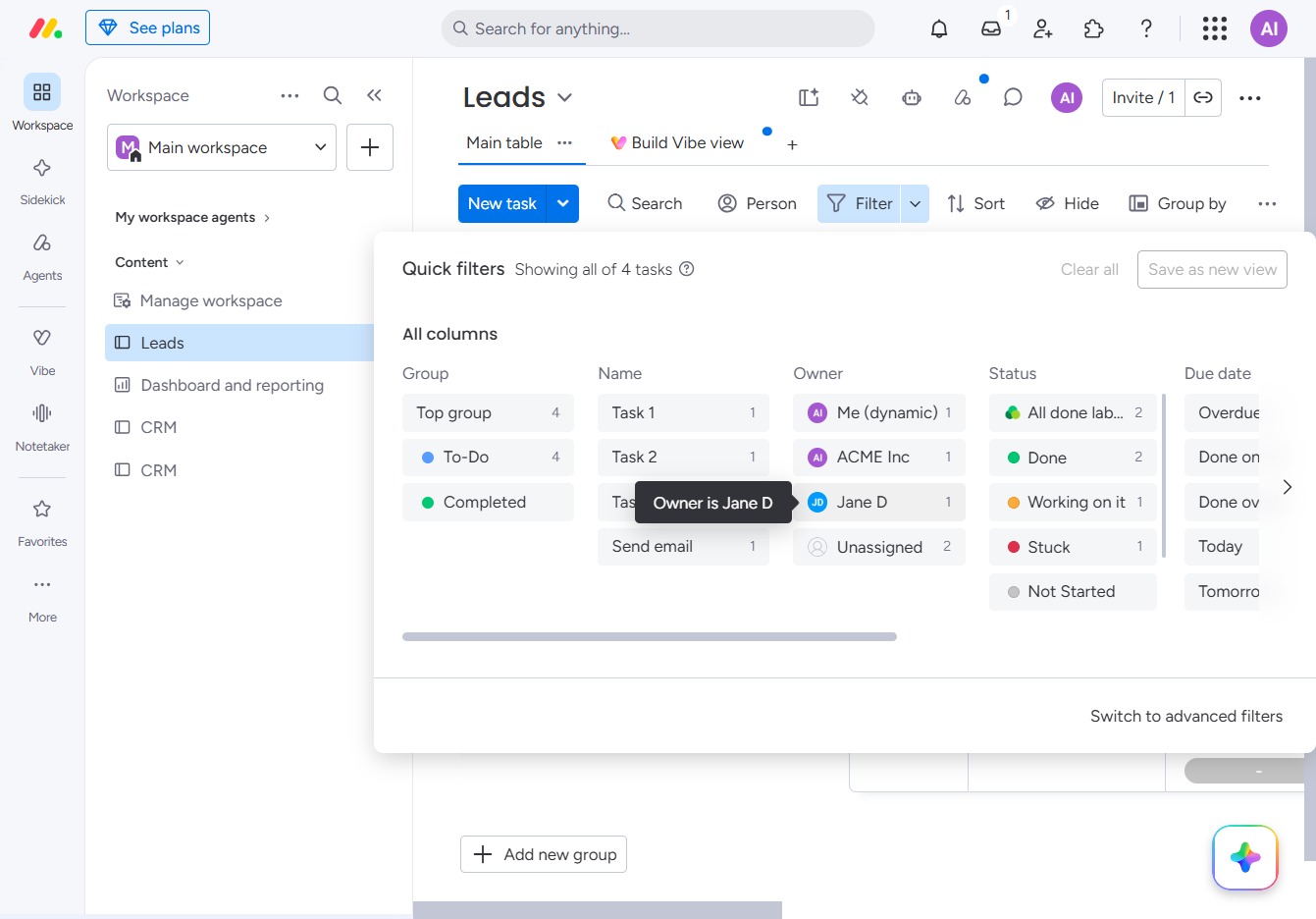The width and height of the screenshot is (1316, 919).
Task: Open Vibe in left rail
Action: 42,352
